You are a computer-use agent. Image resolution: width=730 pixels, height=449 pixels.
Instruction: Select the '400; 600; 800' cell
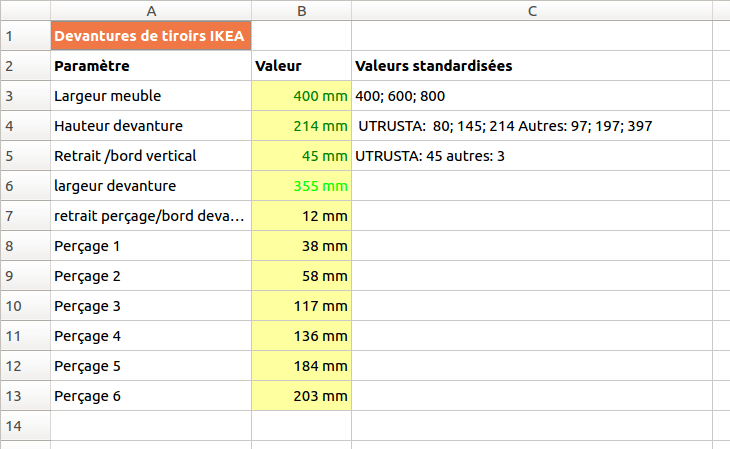pos(532,95)
